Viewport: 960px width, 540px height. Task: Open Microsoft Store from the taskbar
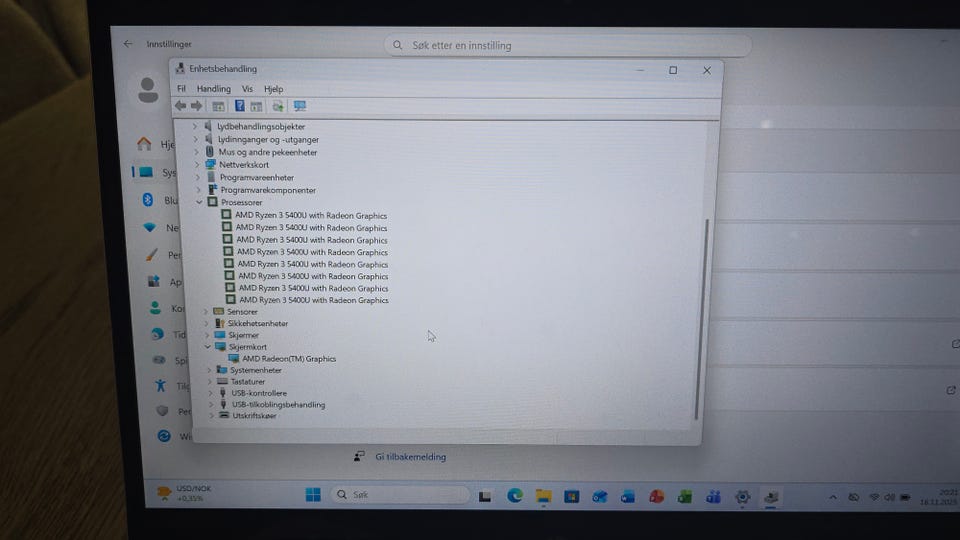571,497
